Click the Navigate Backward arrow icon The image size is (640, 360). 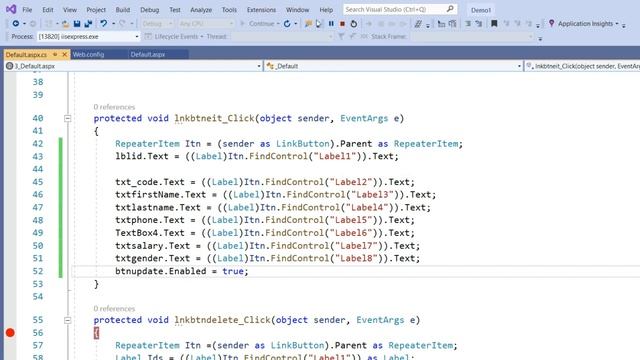tap(16, 24)
